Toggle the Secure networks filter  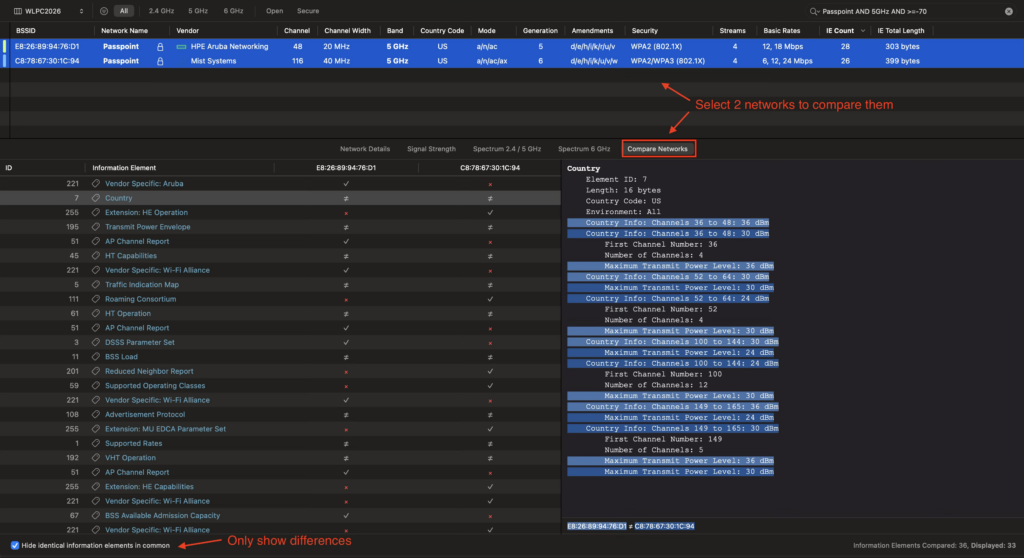[308, 11]
